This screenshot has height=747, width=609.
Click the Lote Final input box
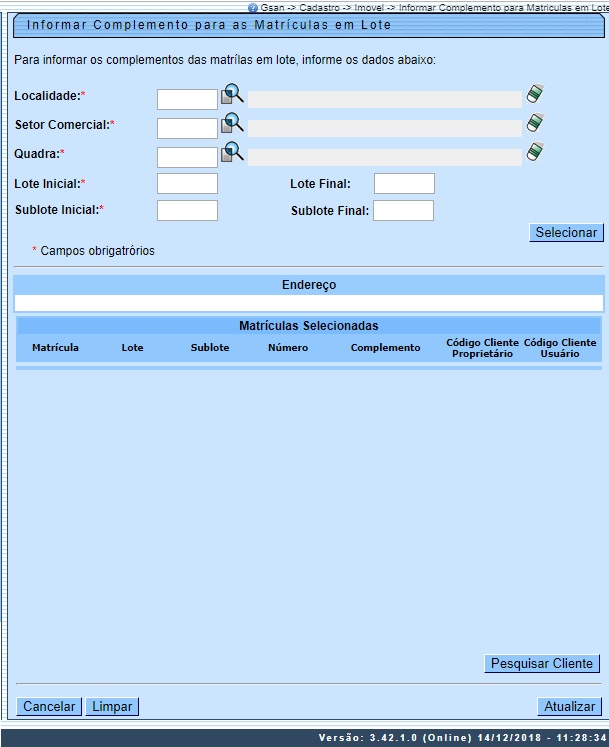(x=404, y=183)
